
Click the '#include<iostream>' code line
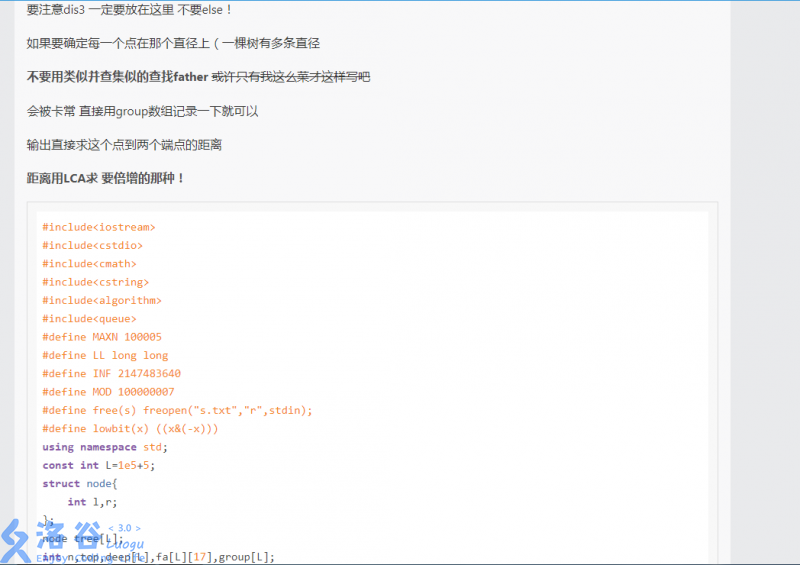pyautogui.click(x=98, y=227)
